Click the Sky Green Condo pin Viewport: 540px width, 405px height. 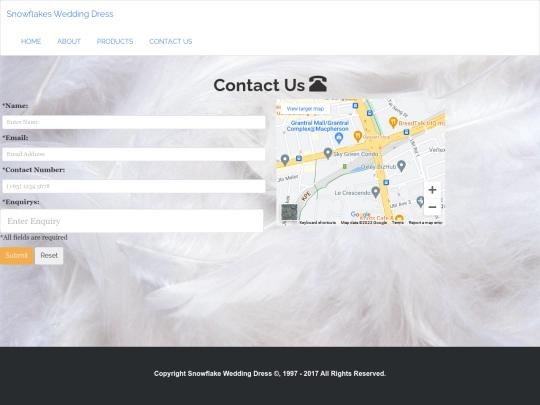pyautogui.click(x=328, y=153)
